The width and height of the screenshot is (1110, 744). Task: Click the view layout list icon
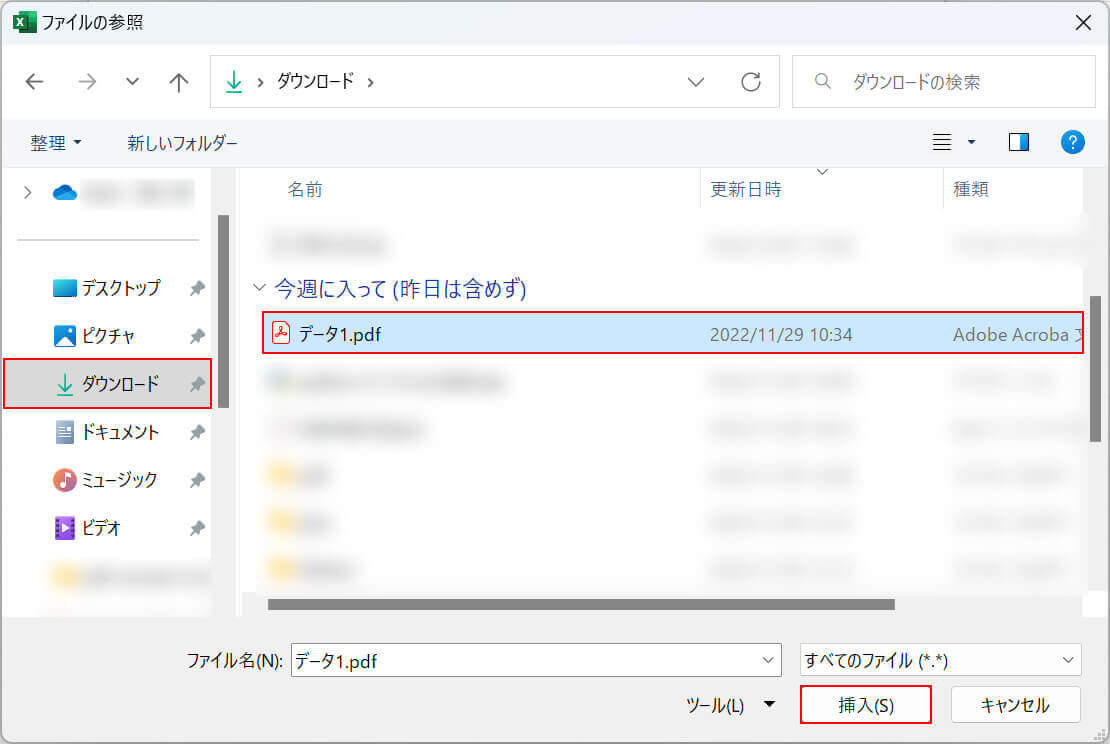942,142
